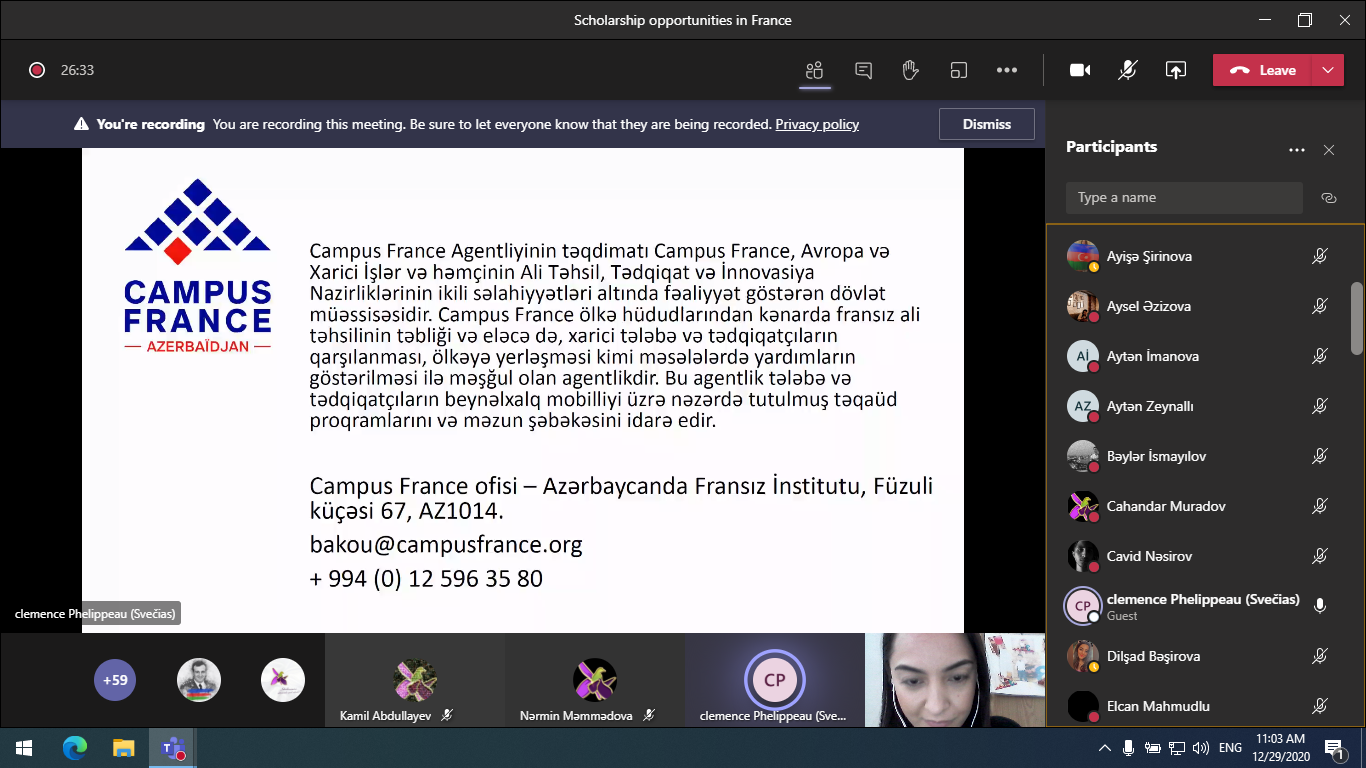Click muted mic icon for Bəylər İsmayılov
This screenshot has width=1366, height=768.
click(1320, 456)
